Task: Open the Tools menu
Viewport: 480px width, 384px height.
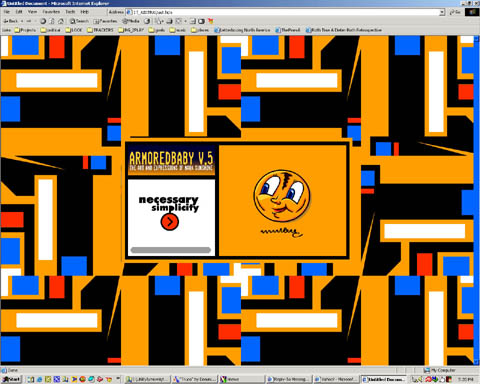Action: click(x=70, y=12)
